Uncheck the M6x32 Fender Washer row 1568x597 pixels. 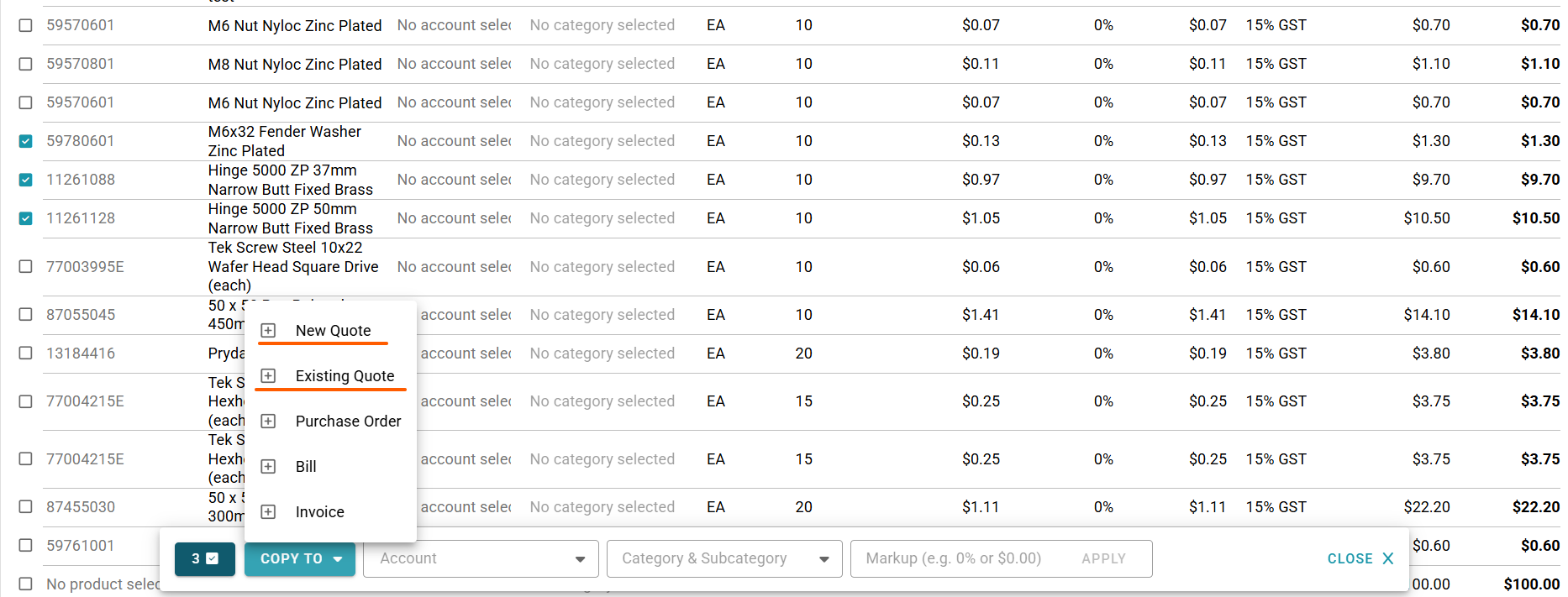(x=26, y=141)
